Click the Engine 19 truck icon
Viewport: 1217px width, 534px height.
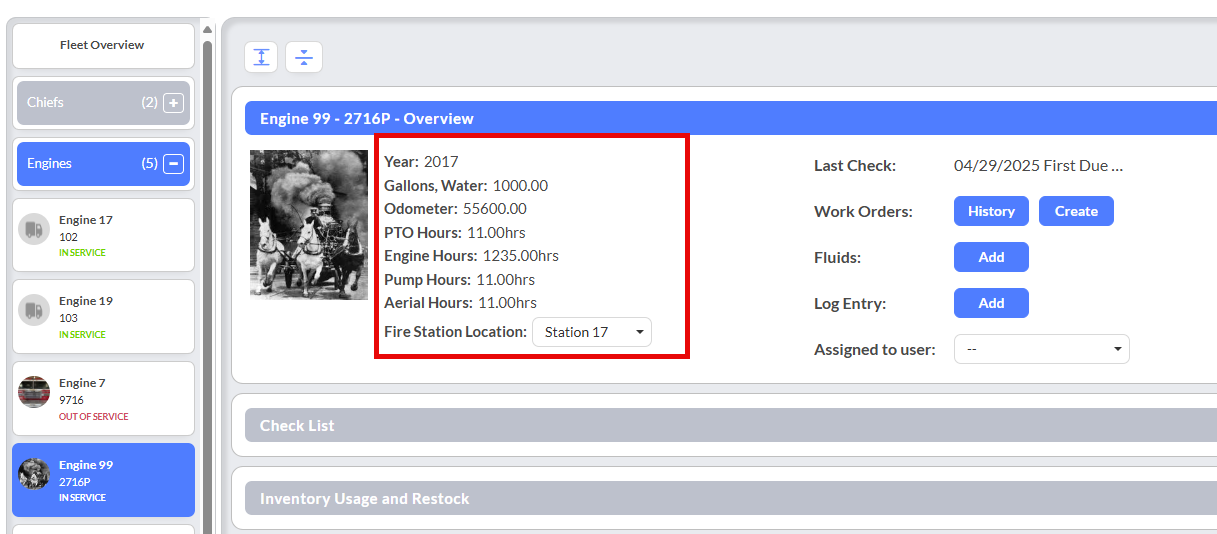34,311
